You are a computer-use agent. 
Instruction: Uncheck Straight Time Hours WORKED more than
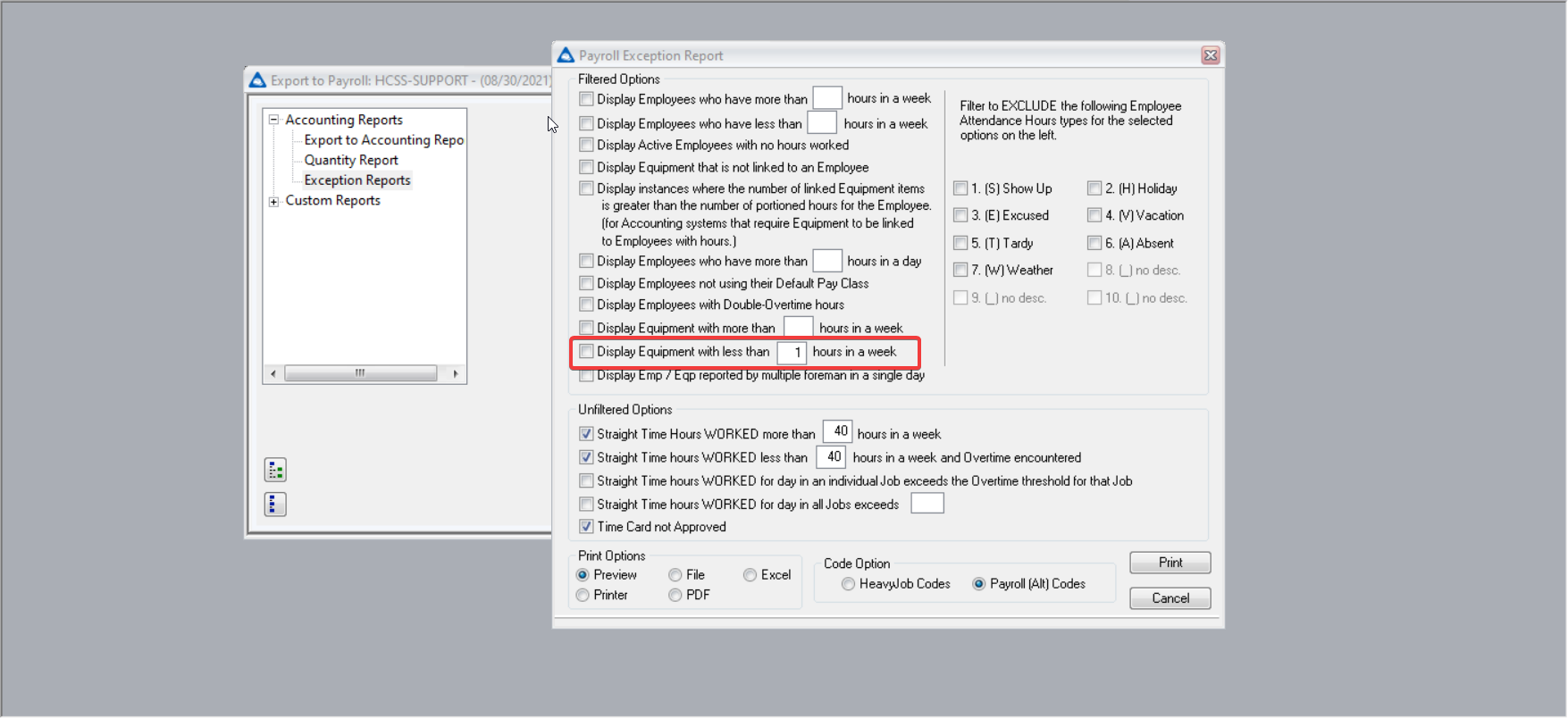click(x=586, y=434)
